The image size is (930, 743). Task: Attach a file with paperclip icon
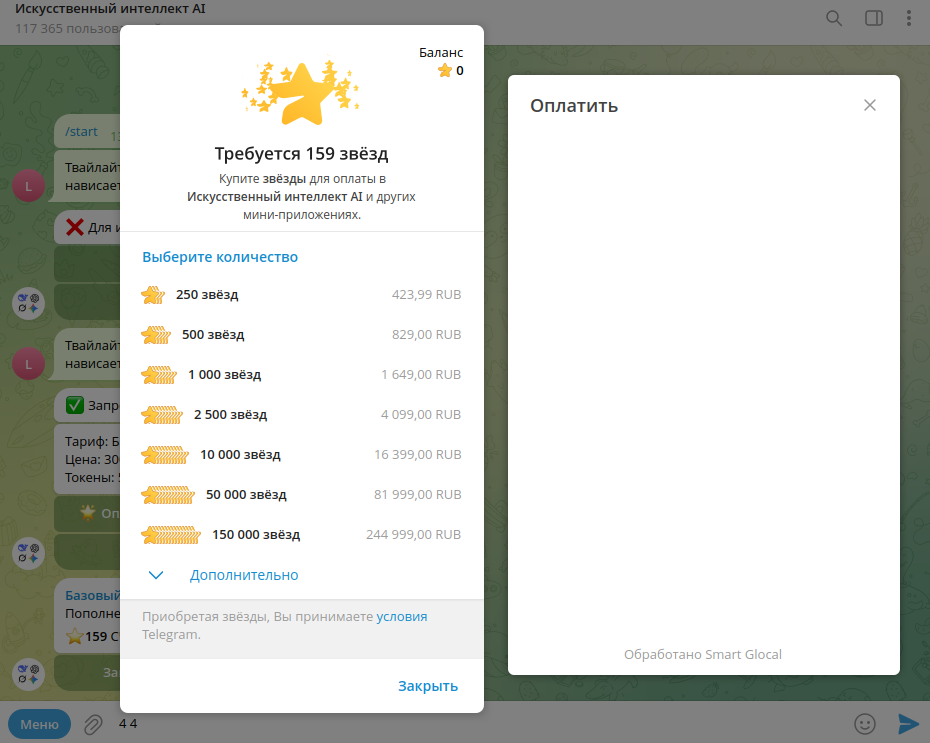pos(93,724)
